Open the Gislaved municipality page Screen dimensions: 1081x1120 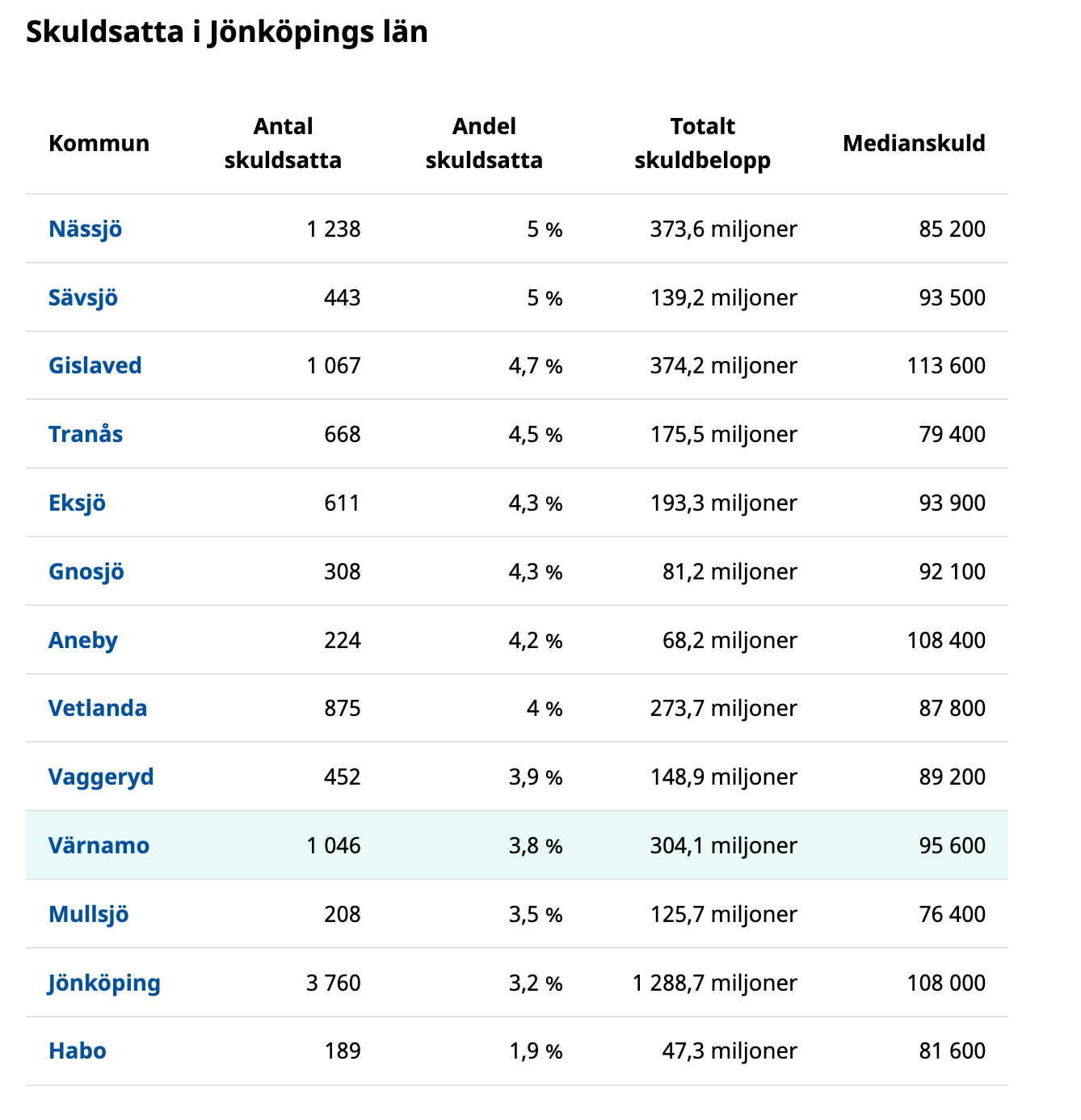pos(95,366)
